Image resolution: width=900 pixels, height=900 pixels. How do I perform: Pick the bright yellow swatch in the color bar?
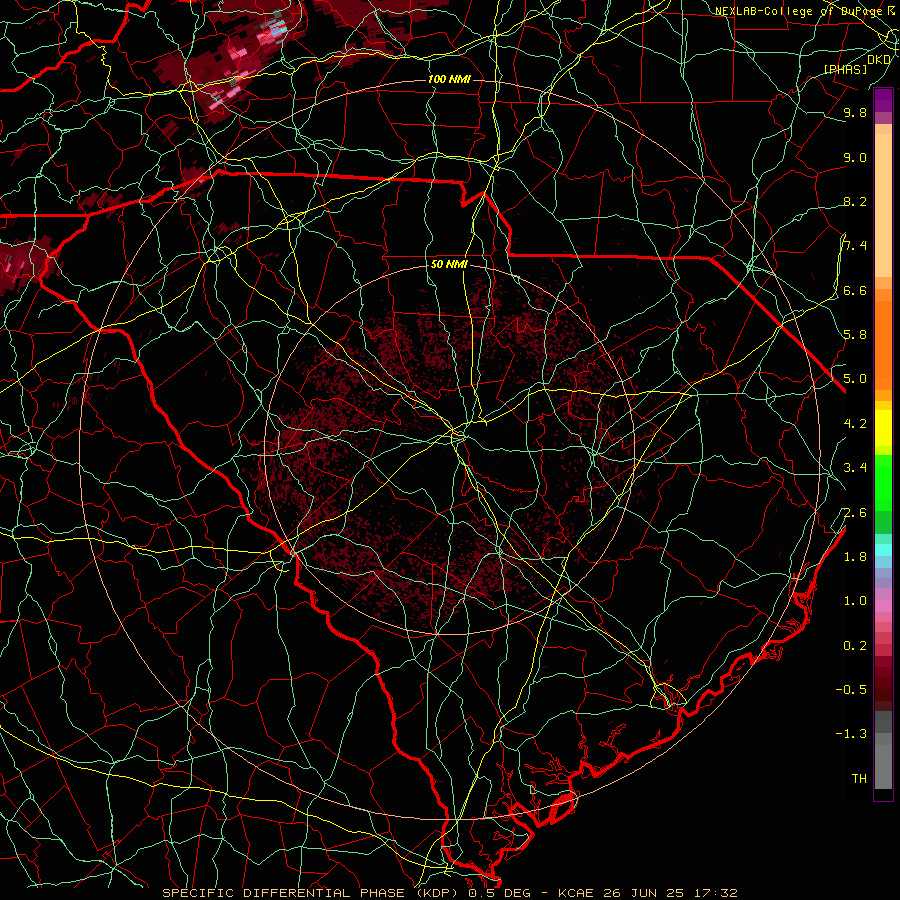883,428
